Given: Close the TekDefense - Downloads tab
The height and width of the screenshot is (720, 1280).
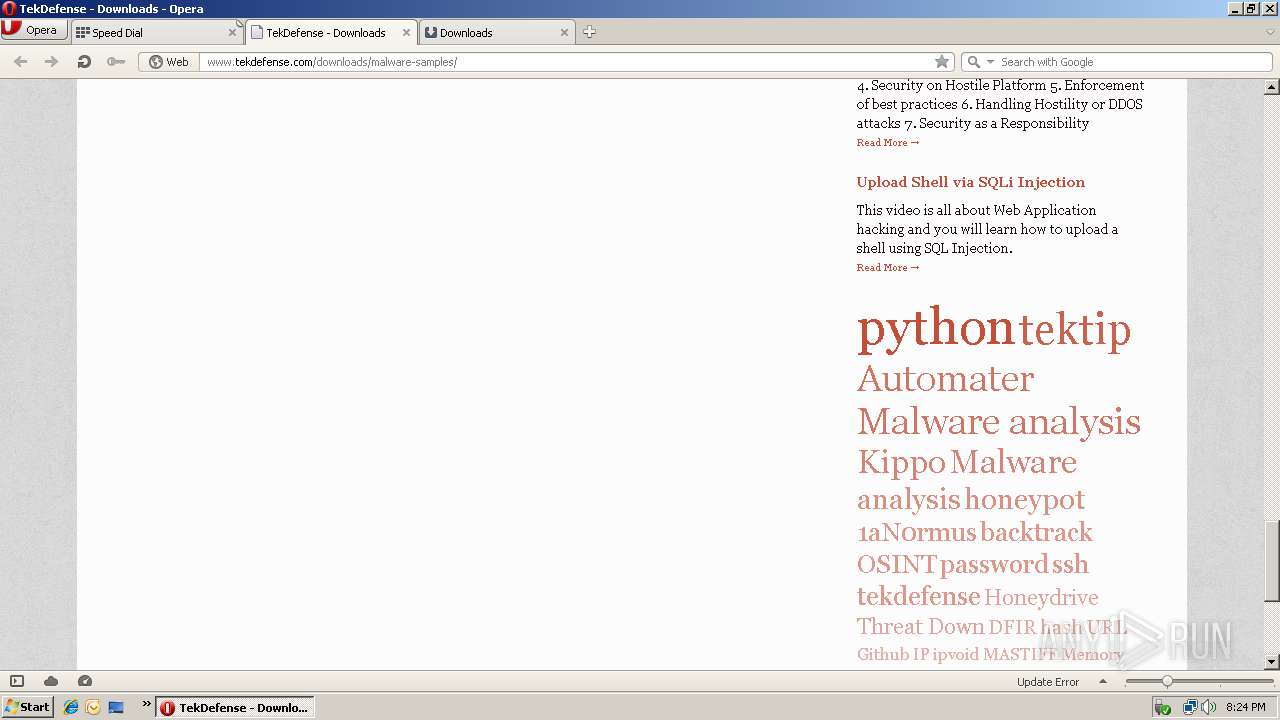Looking at the screenshot, I should click(x=406, y=32).
